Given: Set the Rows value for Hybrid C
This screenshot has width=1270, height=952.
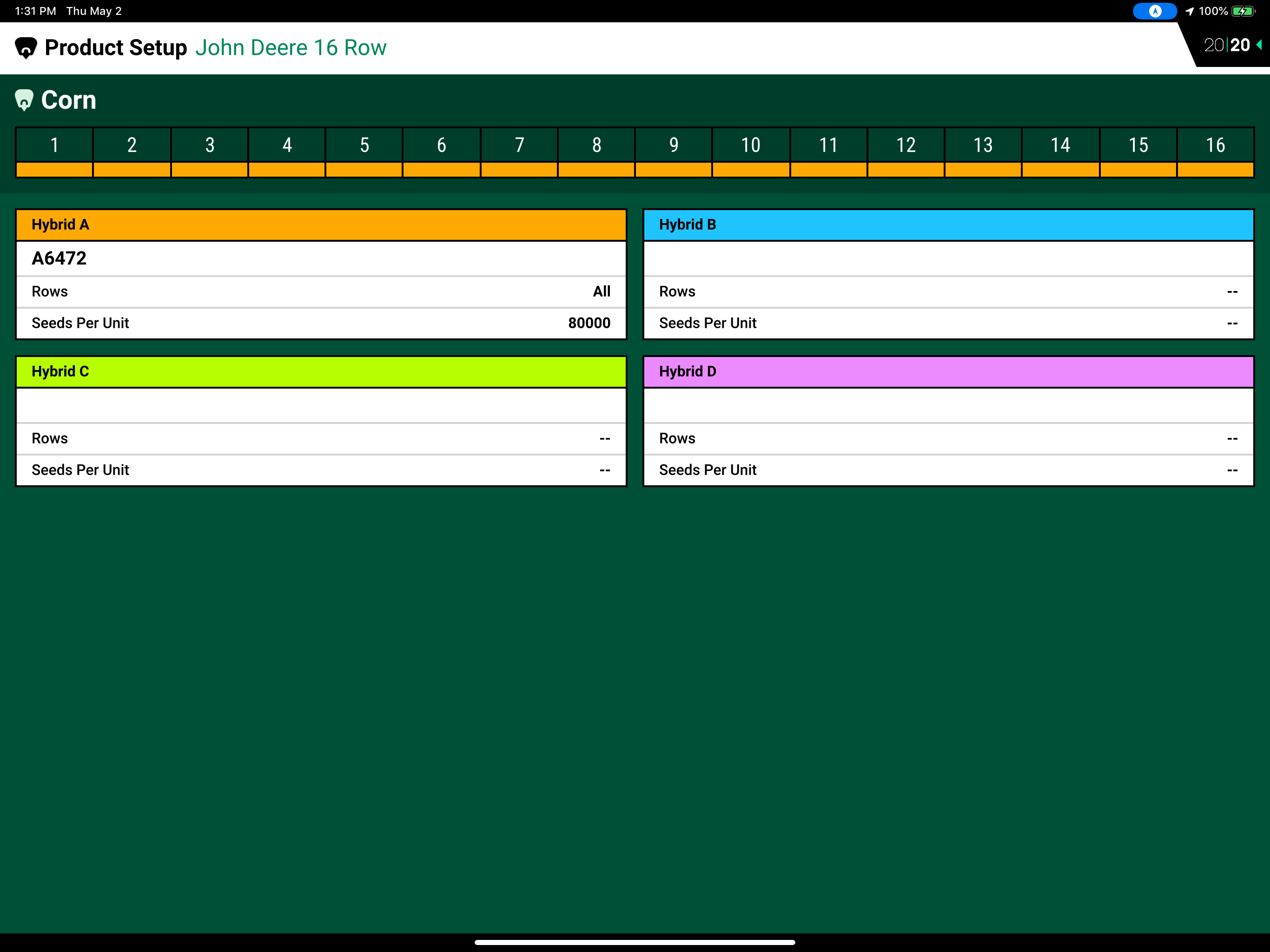Looking at the screenshot, I should [x=321, y=439].
